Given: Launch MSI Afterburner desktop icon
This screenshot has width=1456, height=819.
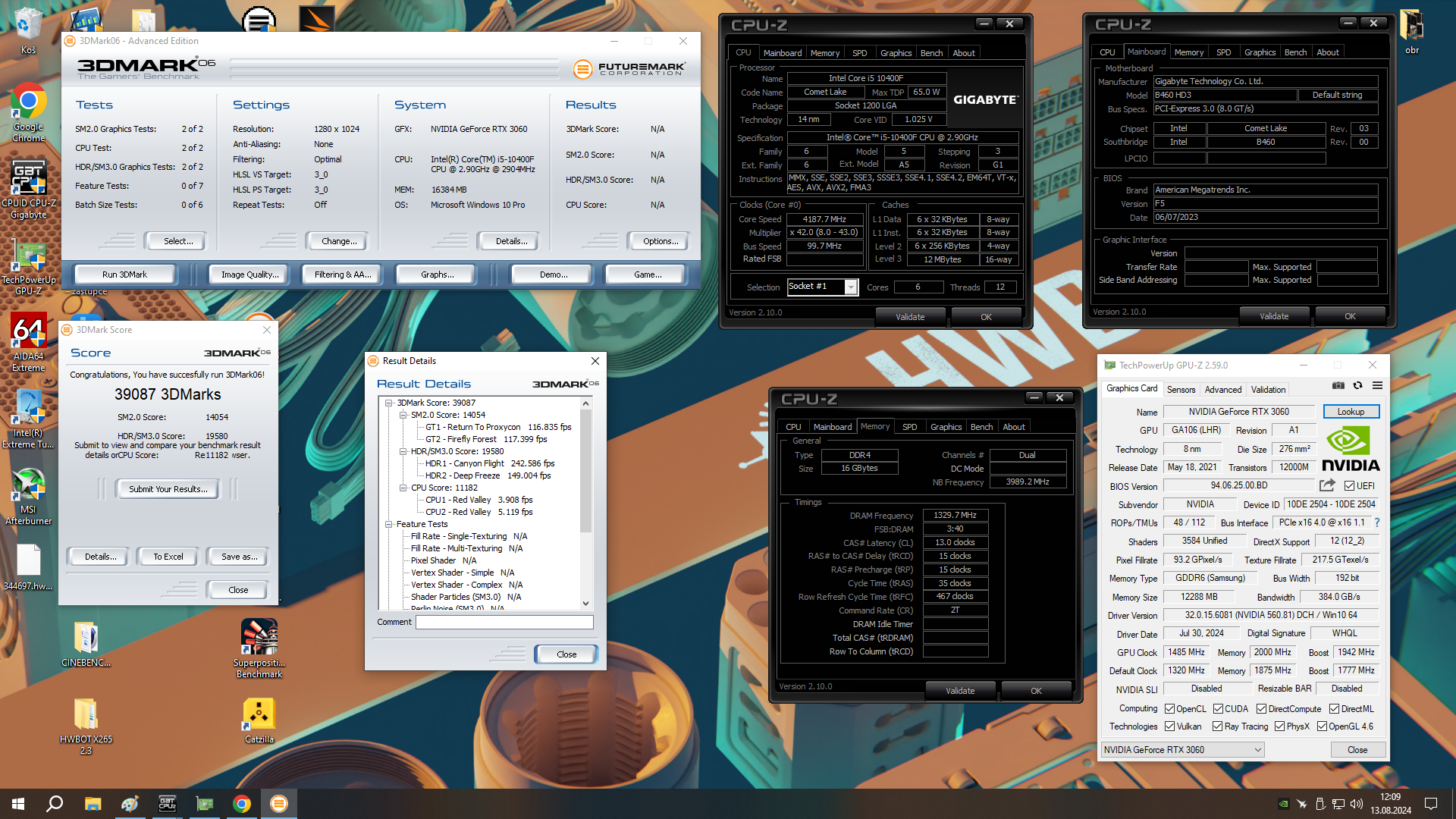Looking at the screenshot, I should point(28,497).
